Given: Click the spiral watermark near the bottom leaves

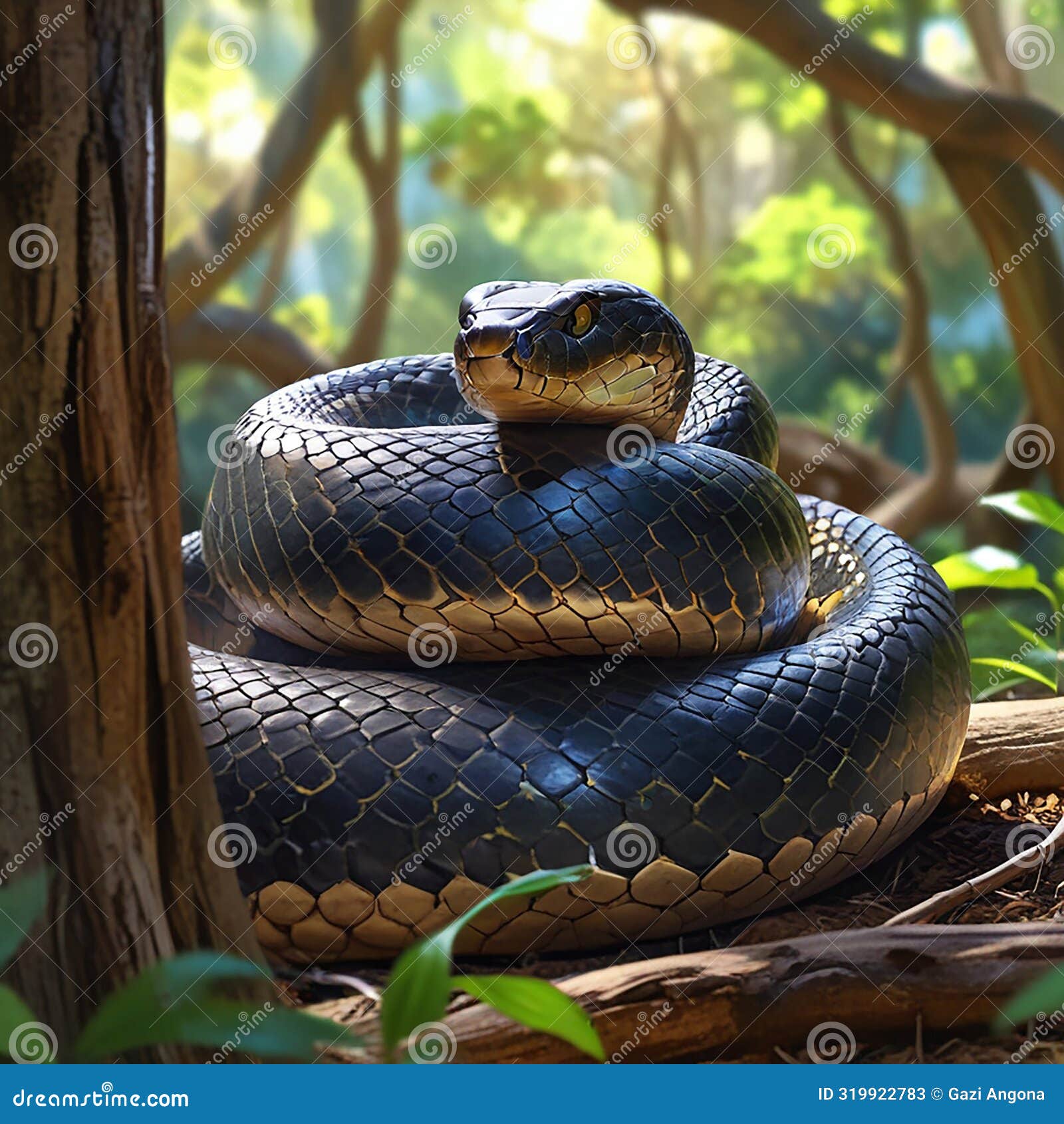Looking at the screenshot, I should click(x=432, y=1043).
